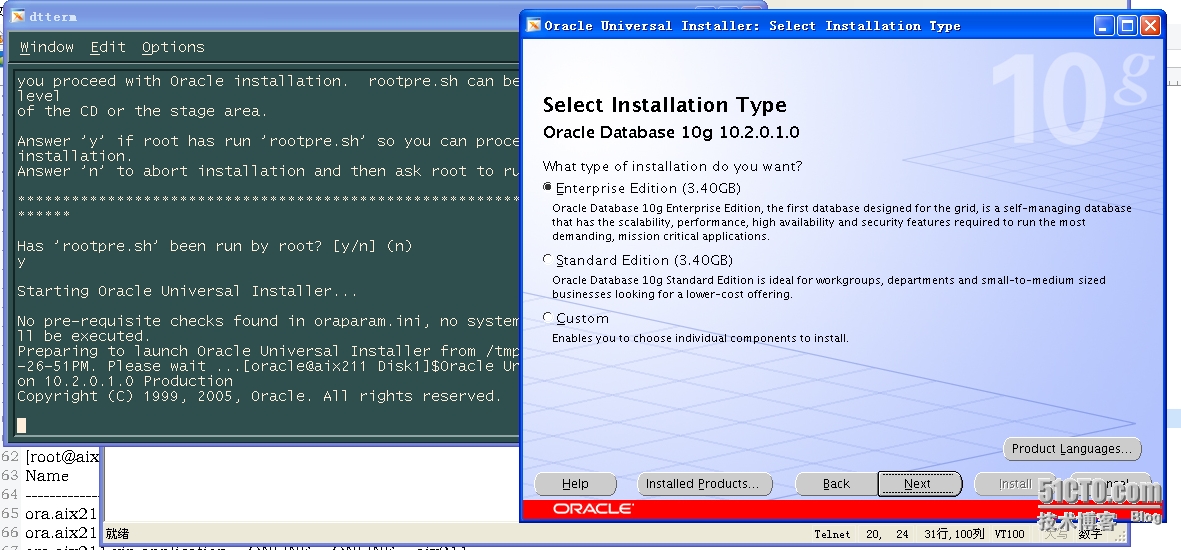Click 'What type of installation do you want?' text
The width and height of the screenshot is (1181, 550).
[x=673, y=167]
